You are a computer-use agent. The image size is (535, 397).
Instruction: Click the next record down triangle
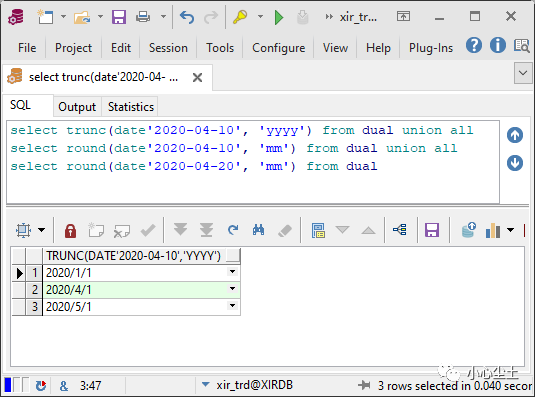pos(342,230)
